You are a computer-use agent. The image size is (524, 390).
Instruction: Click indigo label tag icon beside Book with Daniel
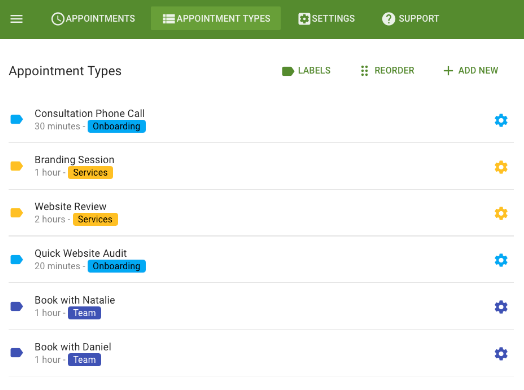click(x=16, y=353)
